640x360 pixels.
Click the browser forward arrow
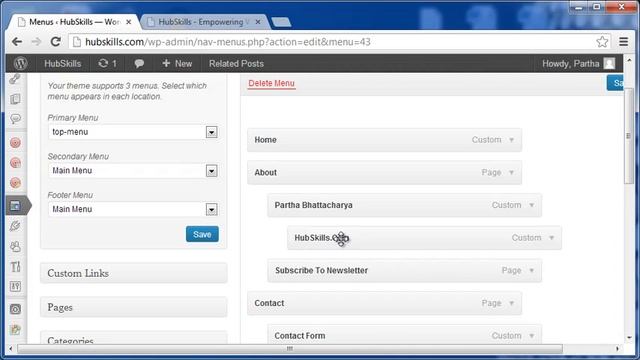tap(36, 42)
